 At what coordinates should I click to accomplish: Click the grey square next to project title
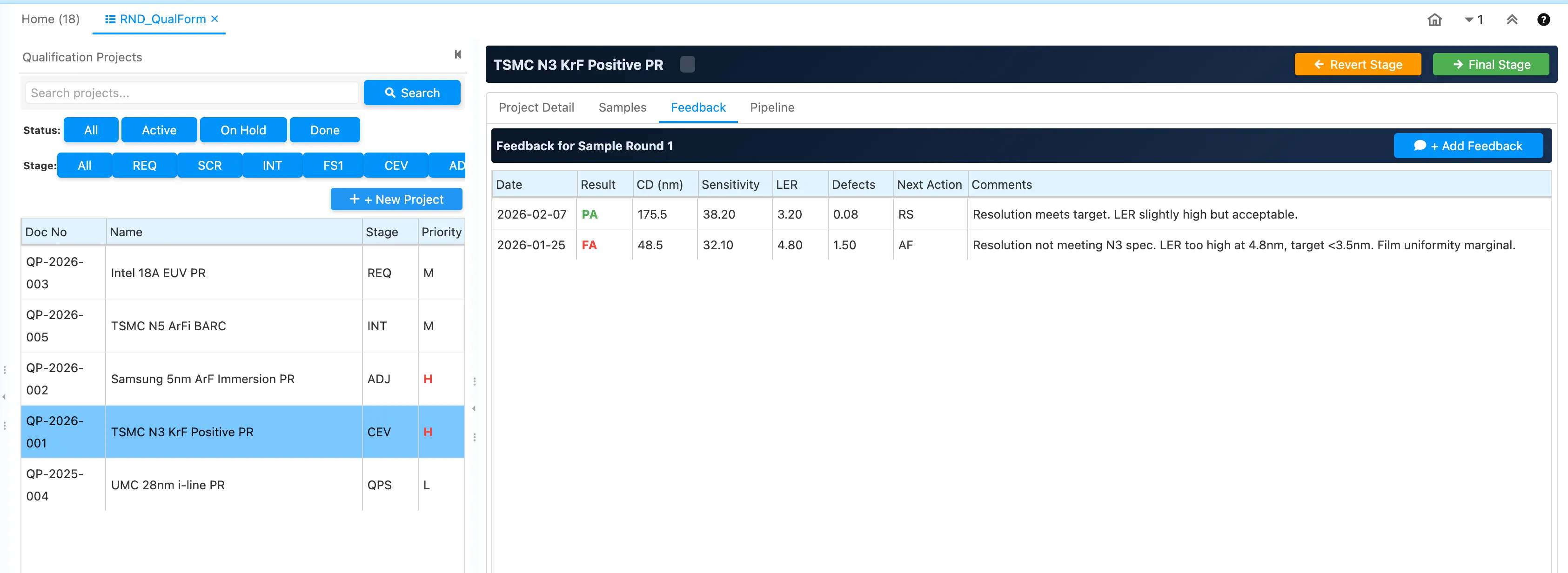[x=687, y=65]
